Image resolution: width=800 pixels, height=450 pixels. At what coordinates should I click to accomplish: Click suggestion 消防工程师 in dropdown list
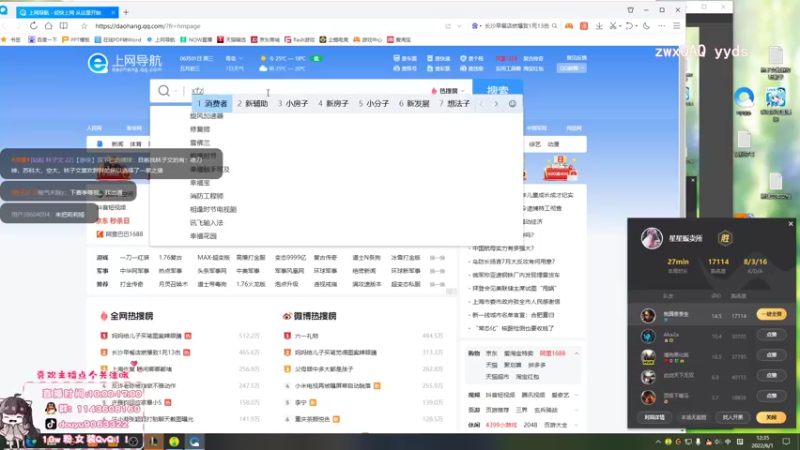pyautogui.click(x=206, y=196)
